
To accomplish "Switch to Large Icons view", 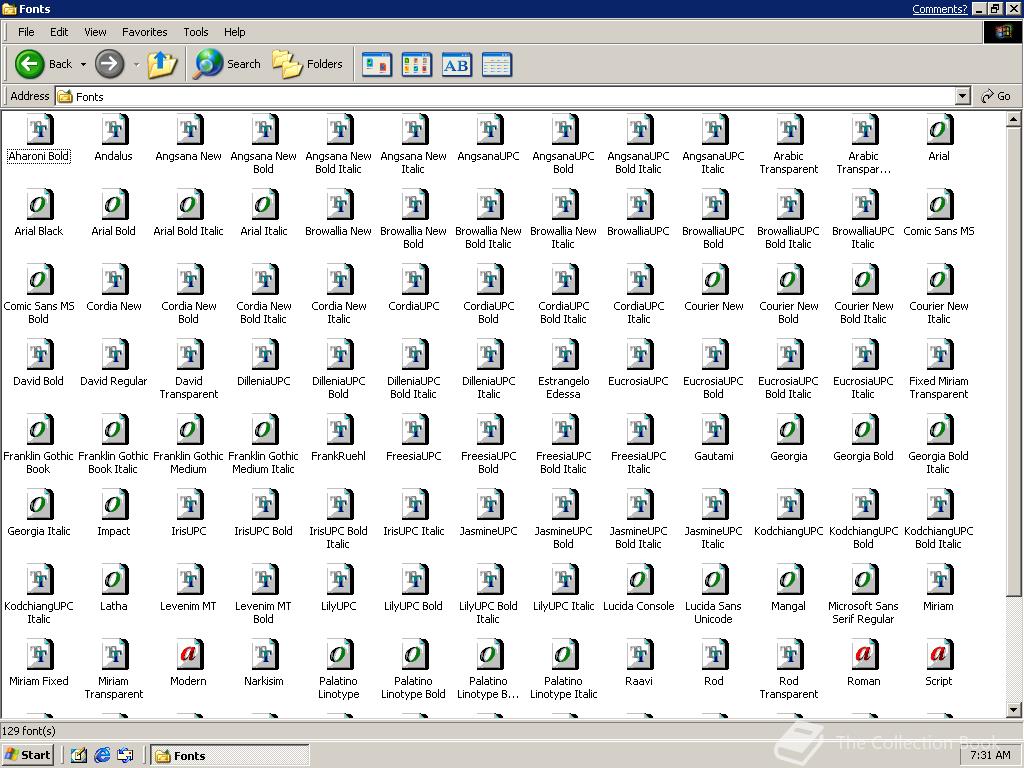I will 377,65.
